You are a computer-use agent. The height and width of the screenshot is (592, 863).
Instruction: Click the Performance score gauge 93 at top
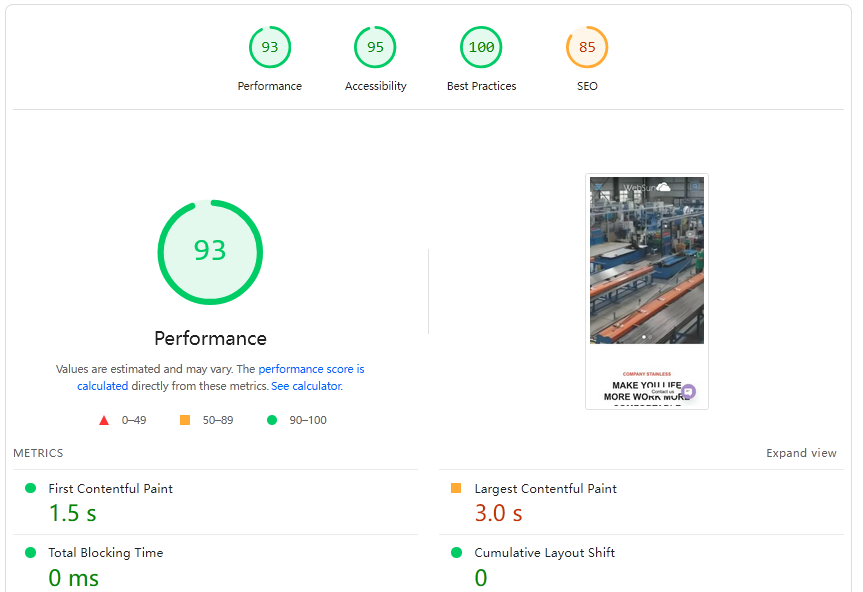(x=270, y=48)
